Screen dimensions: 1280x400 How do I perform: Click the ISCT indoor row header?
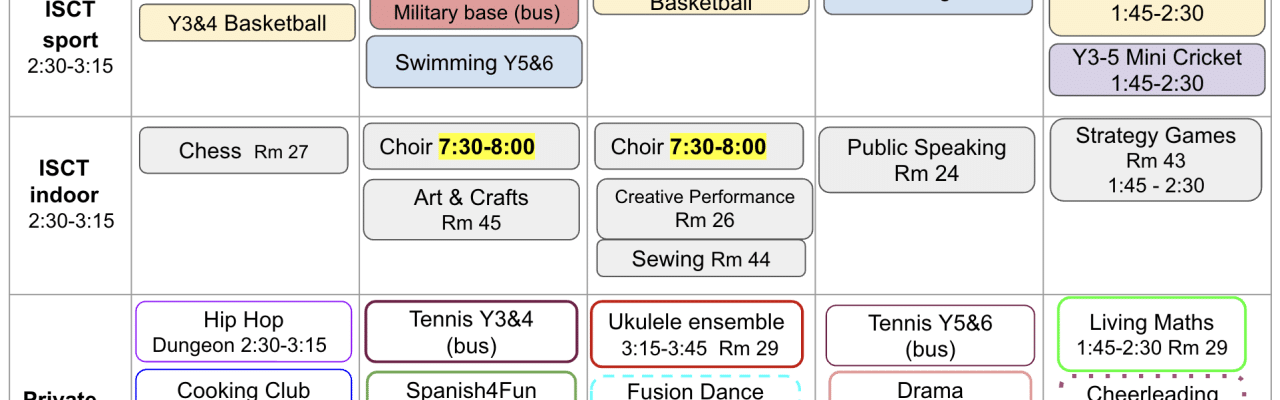(71, 194)
